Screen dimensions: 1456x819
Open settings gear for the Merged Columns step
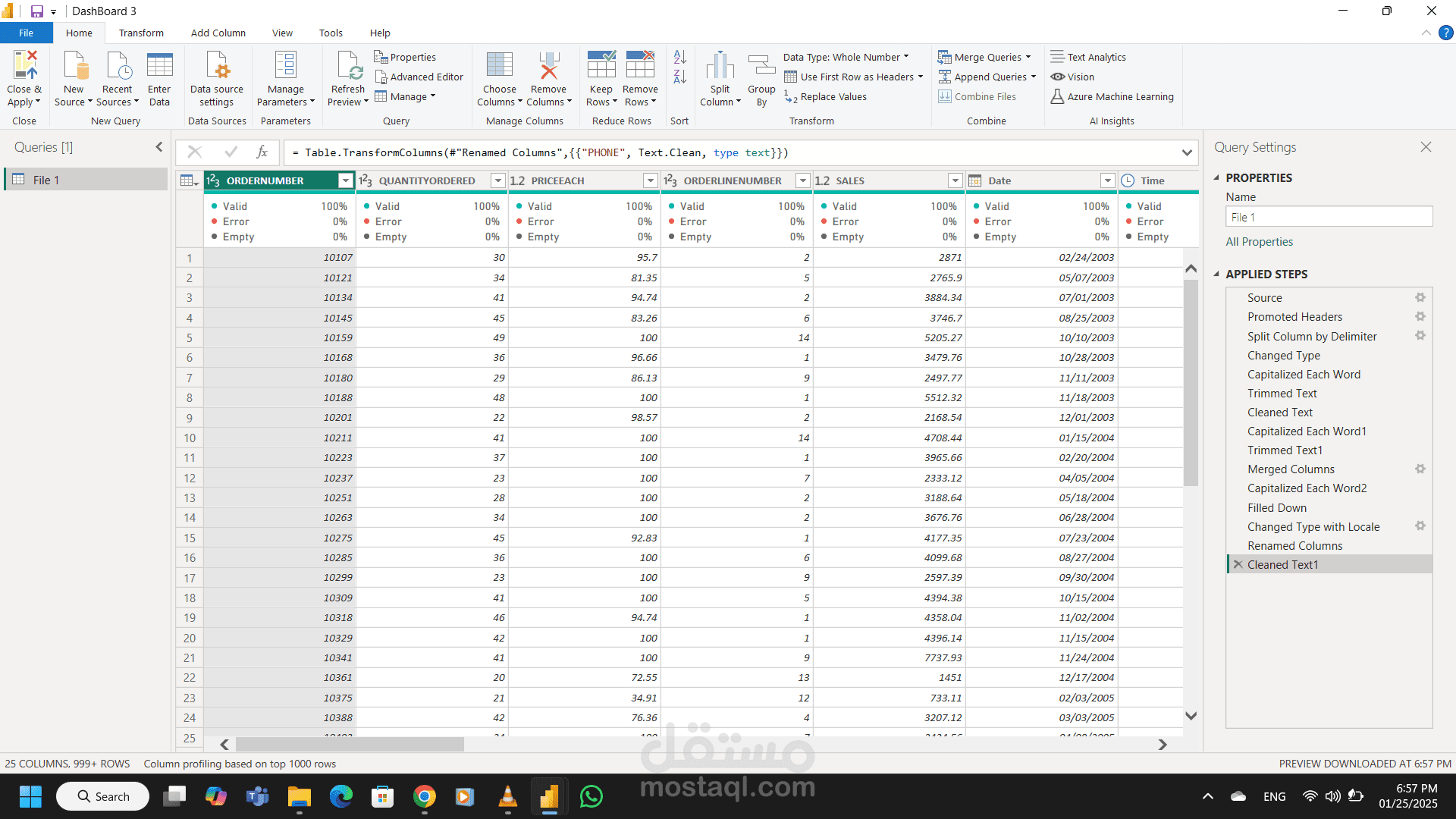pos(1420,469)
